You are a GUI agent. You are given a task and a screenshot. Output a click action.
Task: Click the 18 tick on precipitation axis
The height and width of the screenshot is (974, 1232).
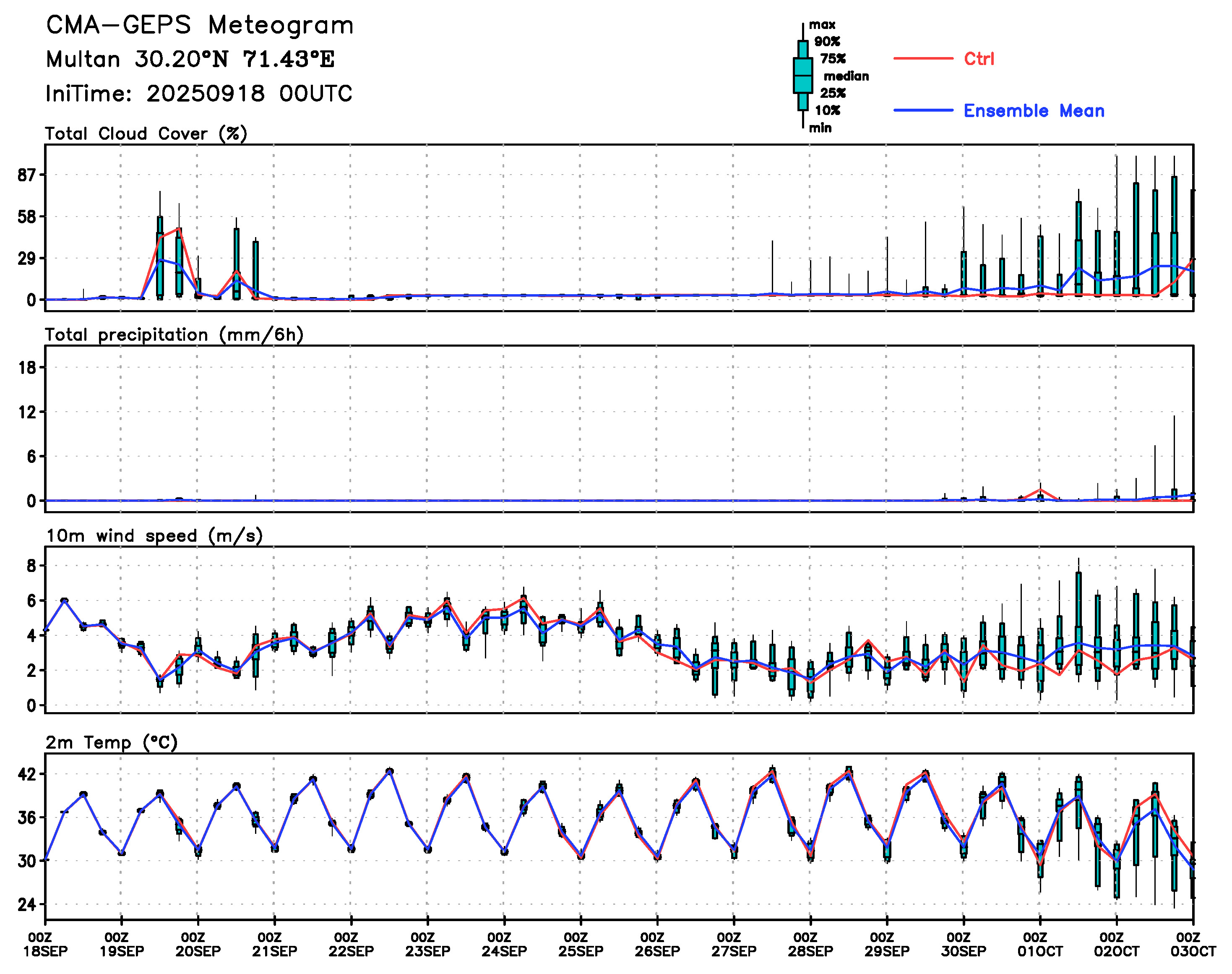click(27, 367)
